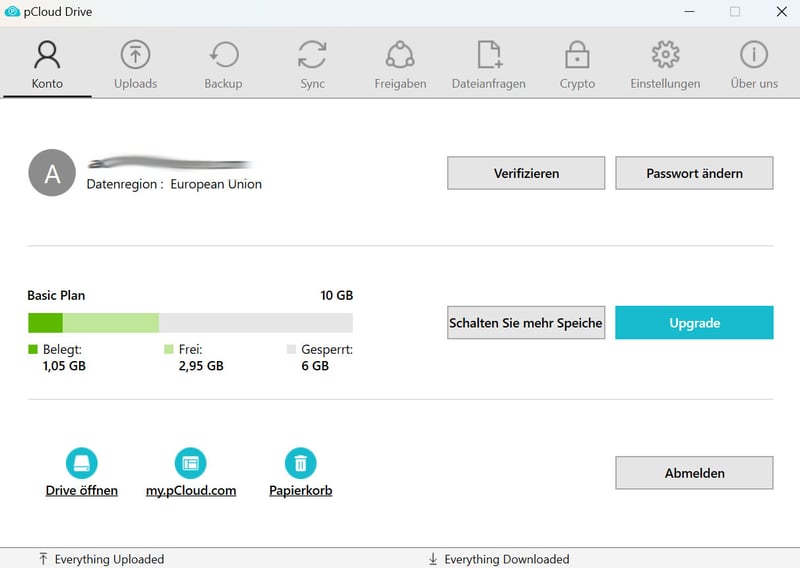Click the my.pCloud.com browser icon
Screen dimensions: 800x568
(190, 463)
